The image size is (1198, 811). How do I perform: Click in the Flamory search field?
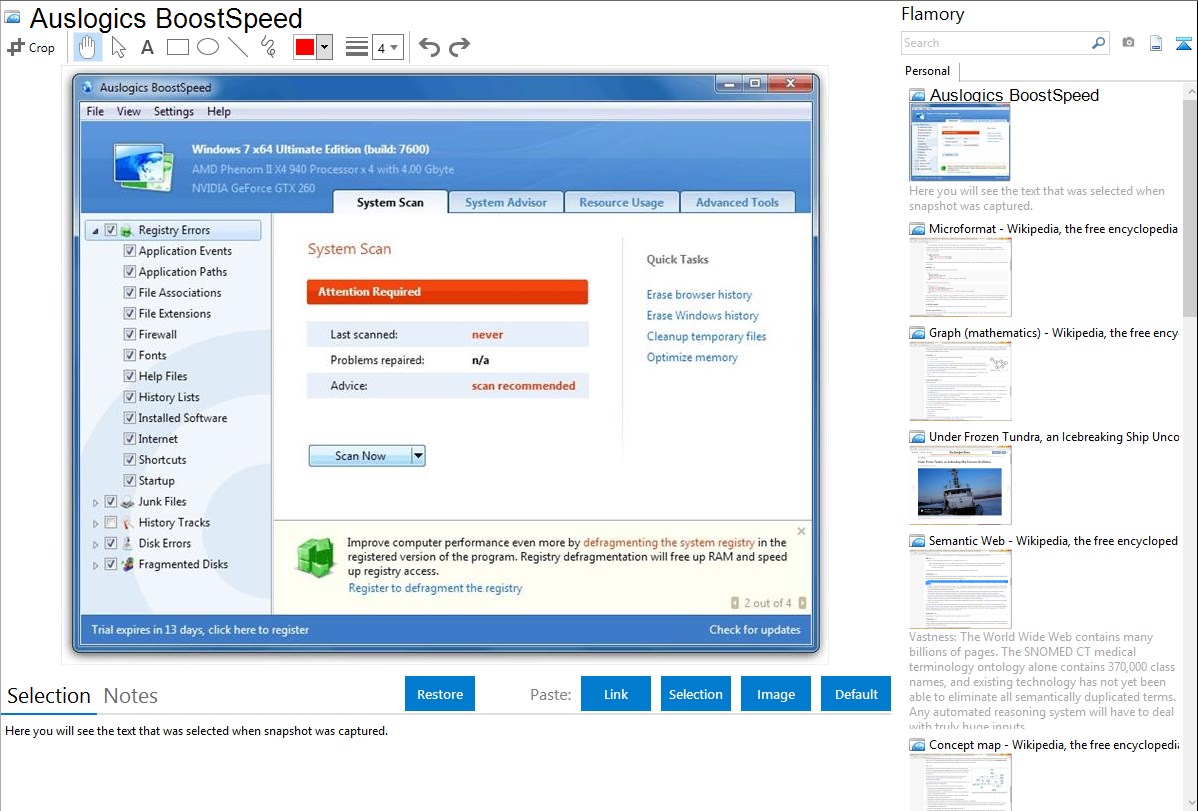tap(995, 43)
